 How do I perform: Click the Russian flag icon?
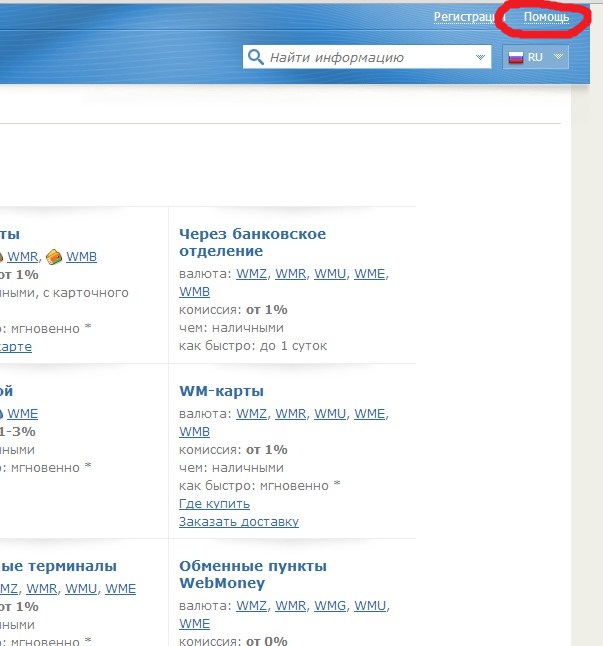(516, 57)
